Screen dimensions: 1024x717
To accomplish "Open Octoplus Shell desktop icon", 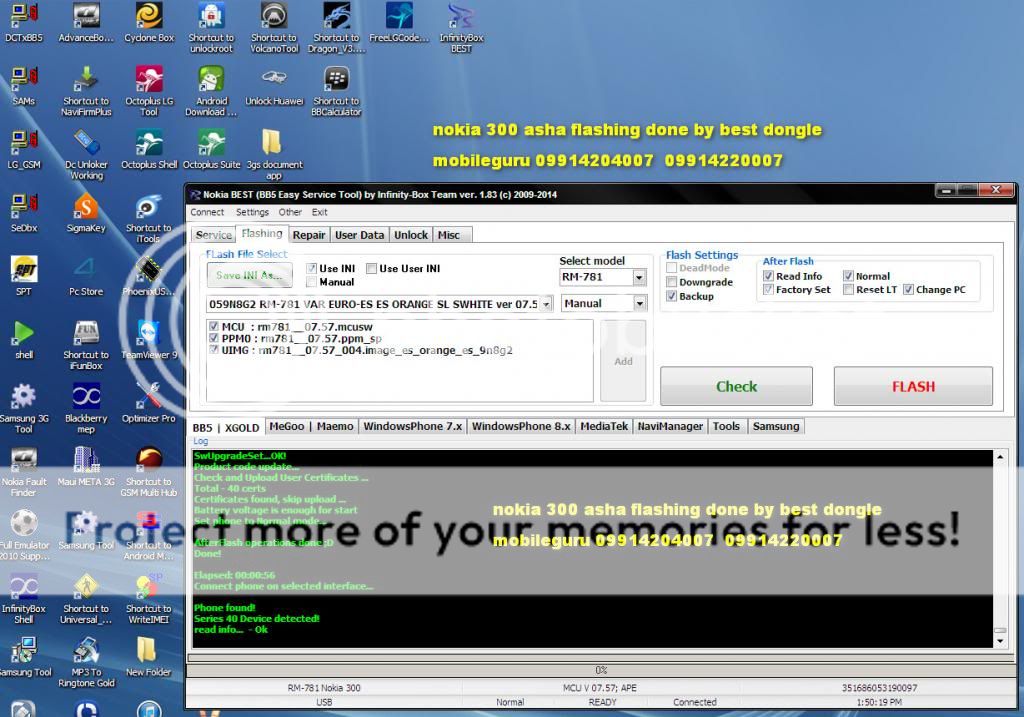I will click(x=149, y=150).
